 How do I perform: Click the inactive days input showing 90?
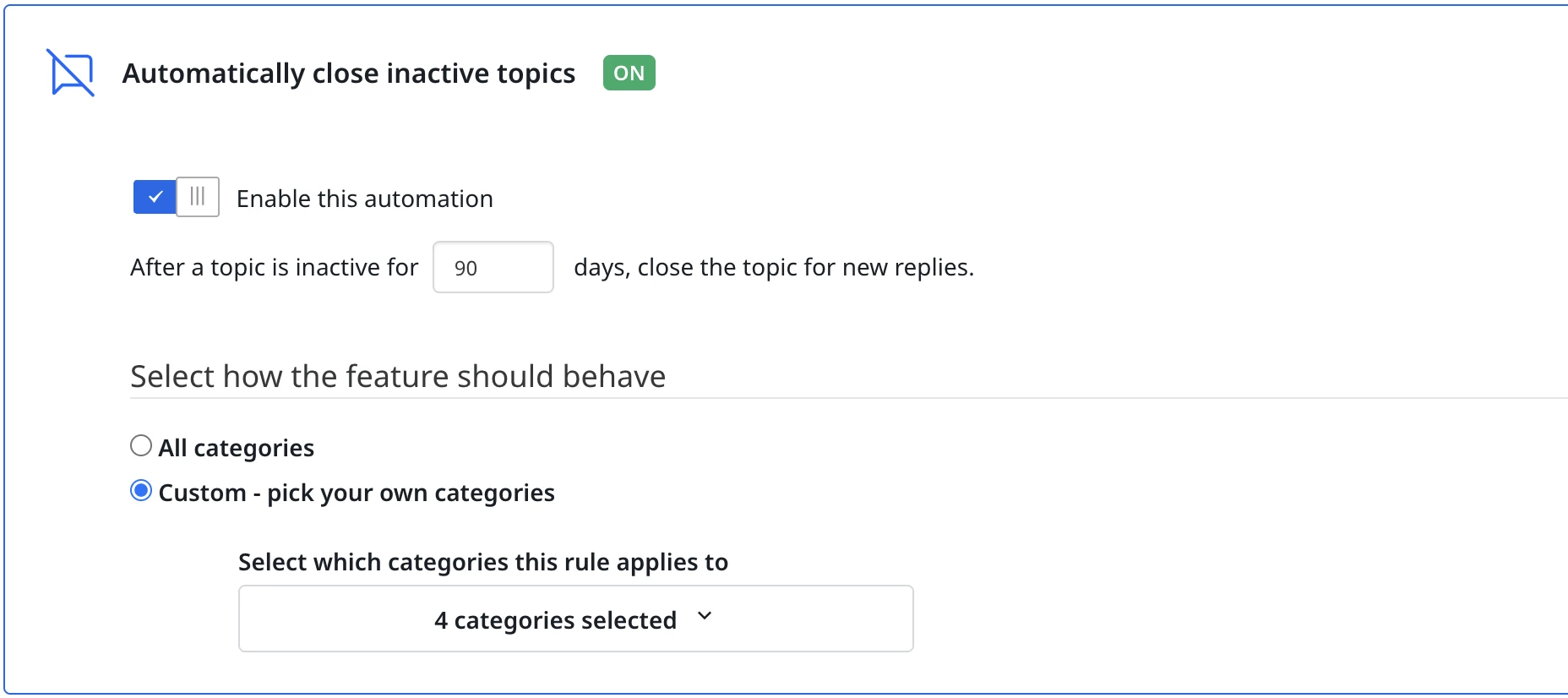click(493, 268)
